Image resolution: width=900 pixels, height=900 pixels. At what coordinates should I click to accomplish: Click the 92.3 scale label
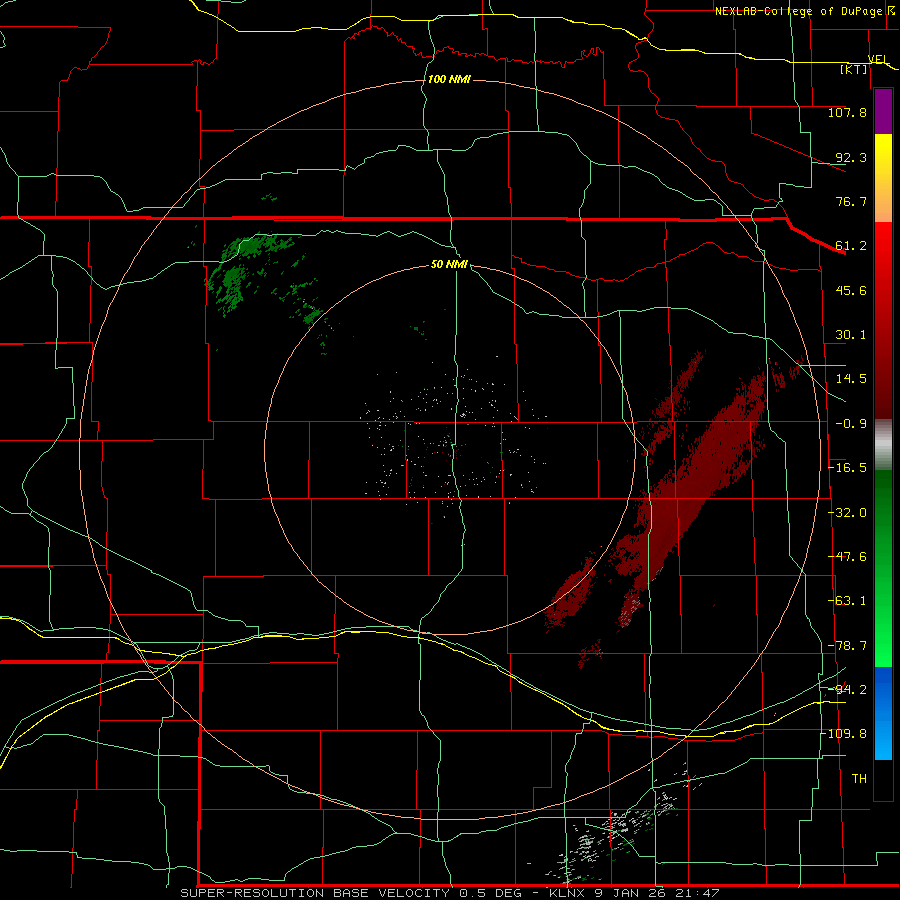(851, 157)
